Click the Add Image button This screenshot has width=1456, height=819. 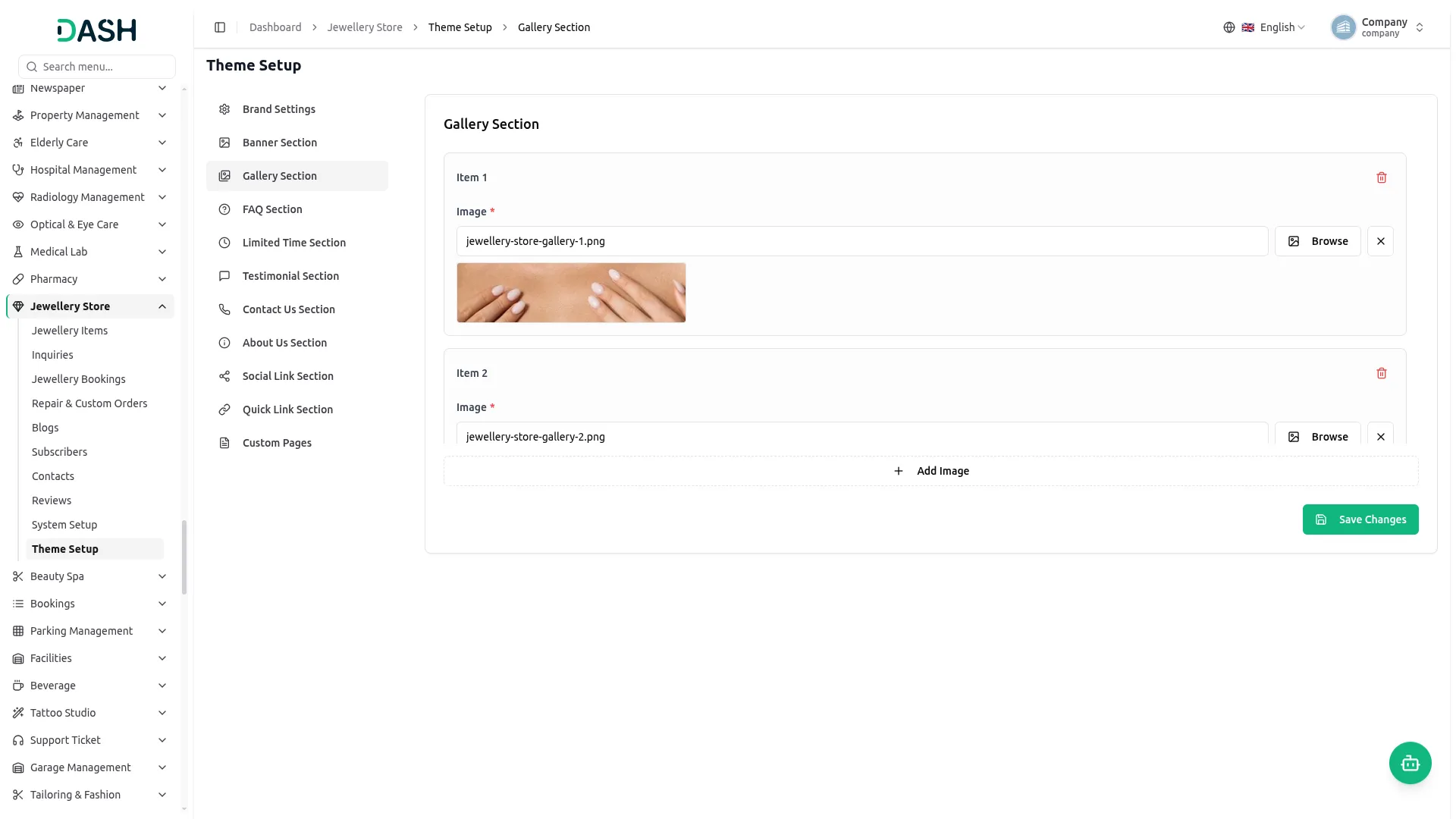coord(931,471)
